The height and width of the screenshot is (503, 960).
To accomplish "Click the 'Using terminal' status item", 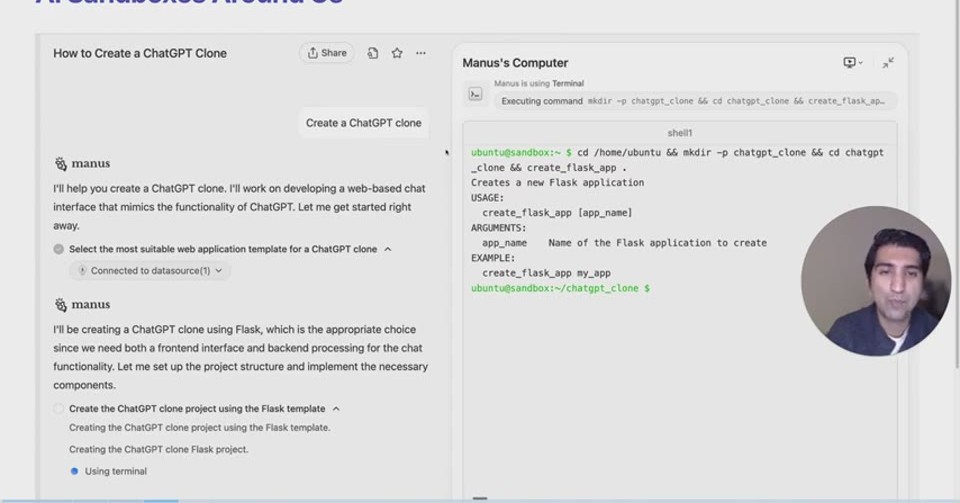I will click(x=109, y=471).
